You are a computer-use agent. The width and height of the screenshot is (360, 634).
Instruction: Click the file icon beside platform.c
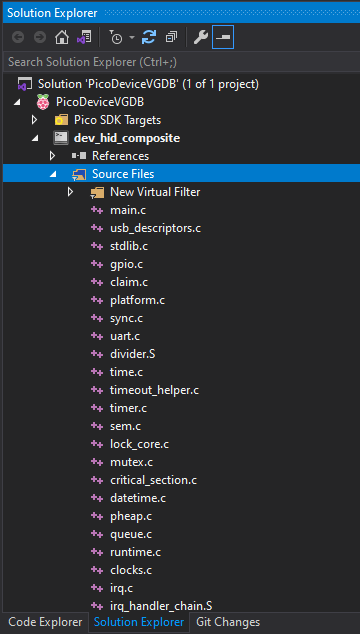click(x=97, y=300)
